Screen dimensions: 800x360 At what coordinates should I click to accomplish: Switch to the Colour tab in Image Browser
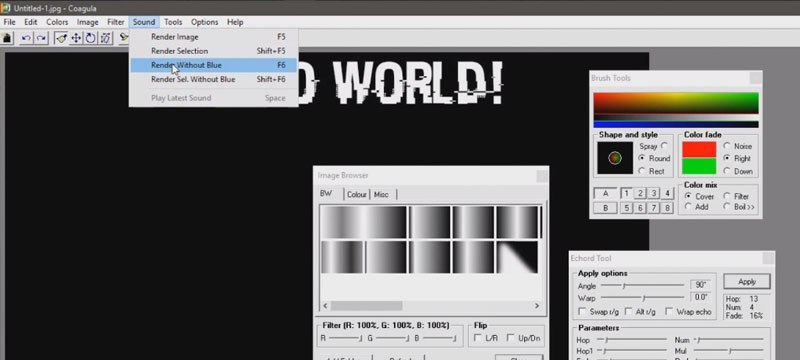(x=357, y=194)
